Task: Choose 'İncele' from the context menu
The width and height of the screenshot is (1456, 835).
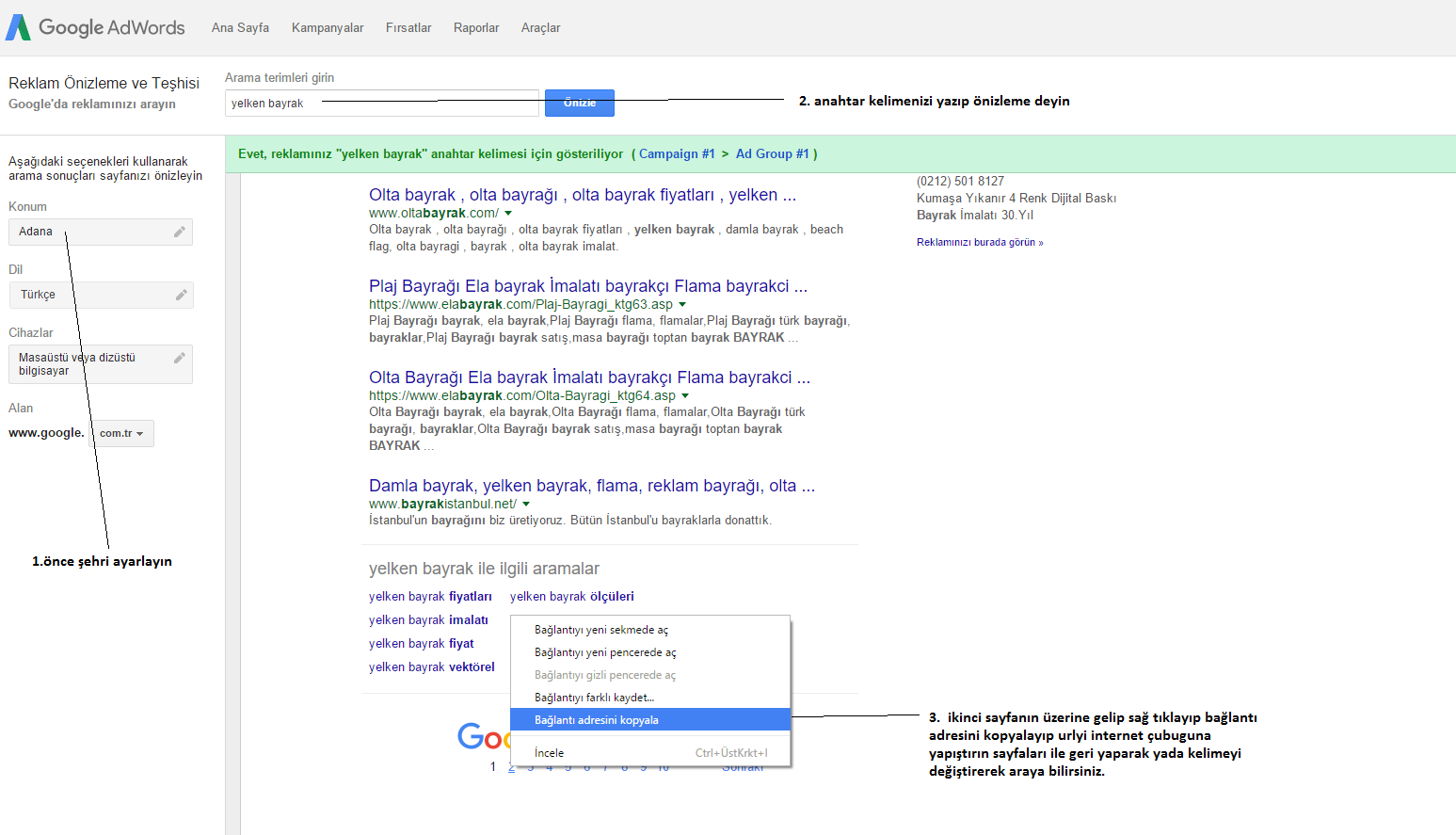Action: (650, 753)
